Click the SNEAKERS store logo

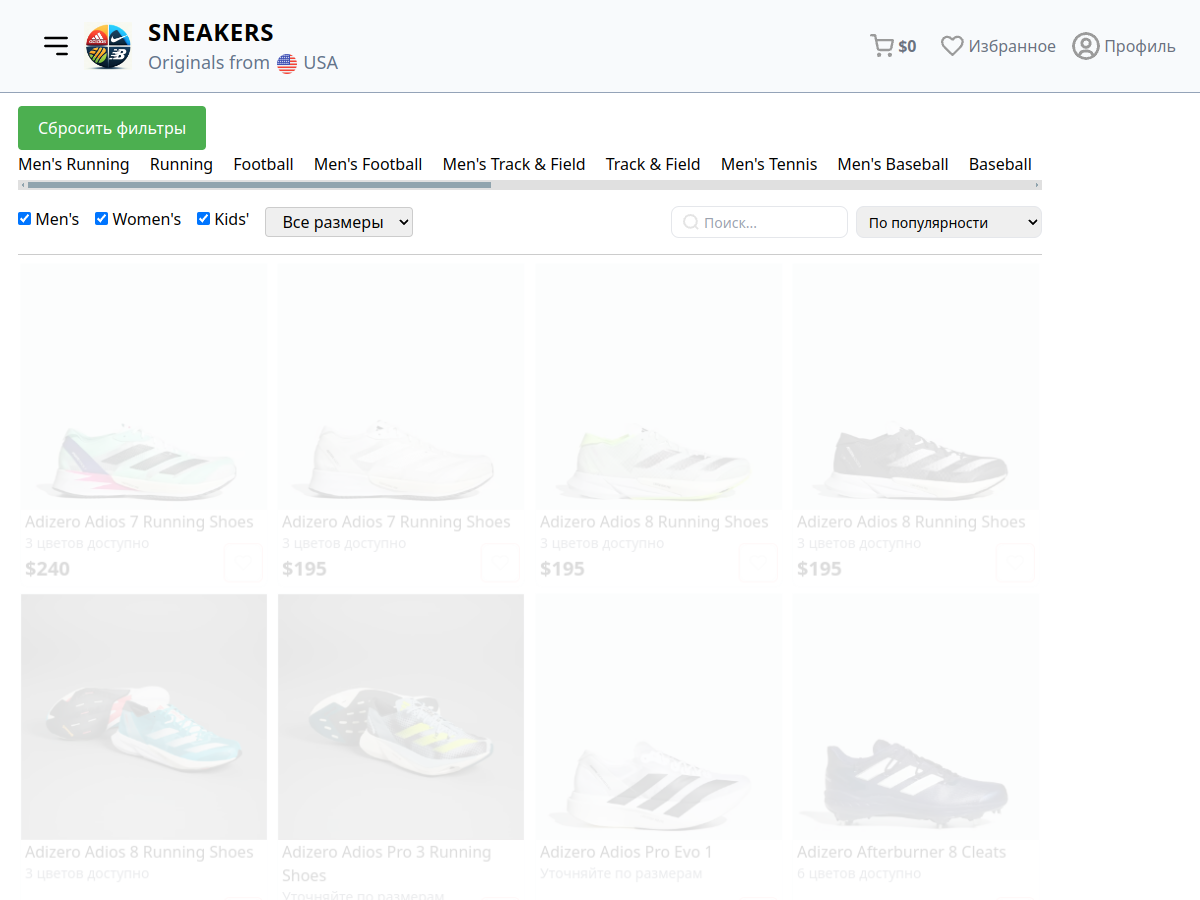click(108, 46)
